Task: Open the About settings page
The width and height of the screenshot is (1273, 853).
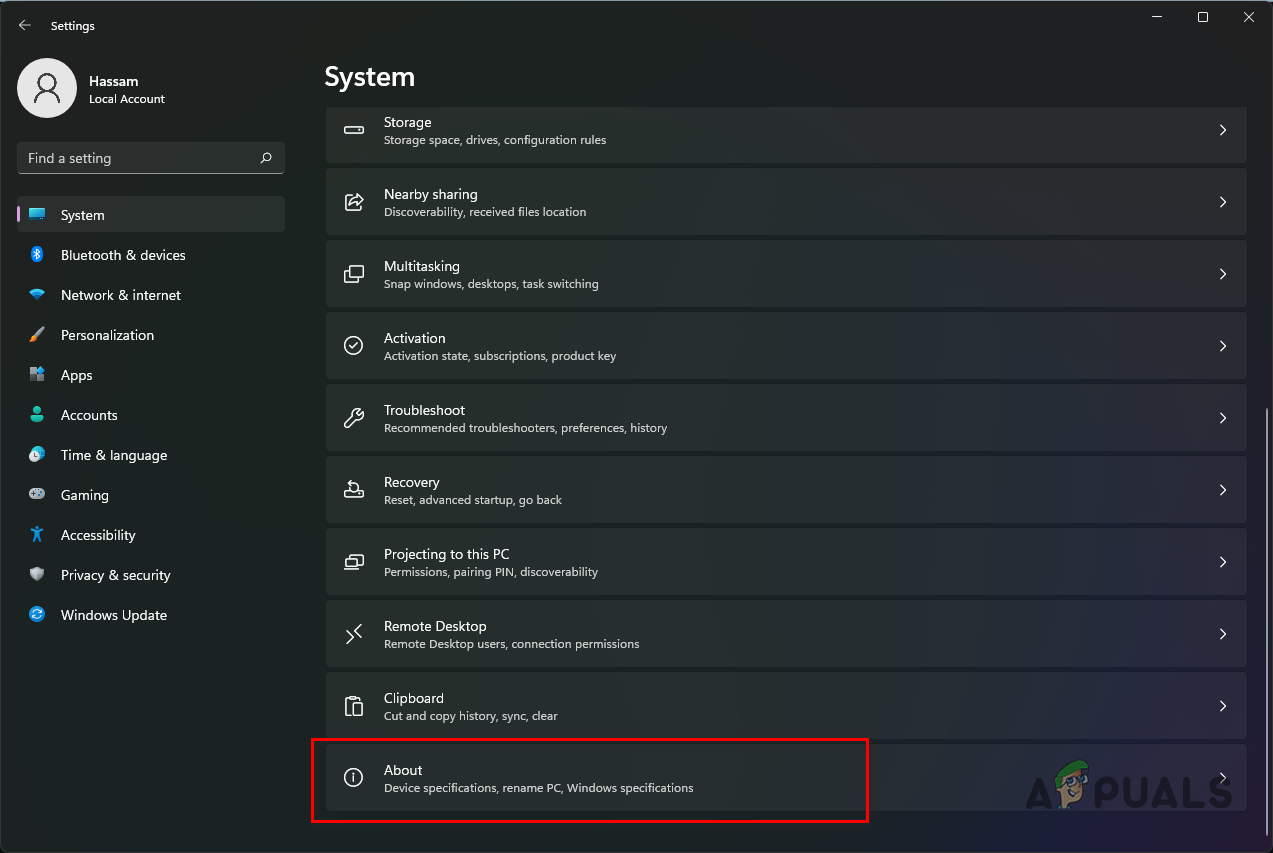Action: 590,778
